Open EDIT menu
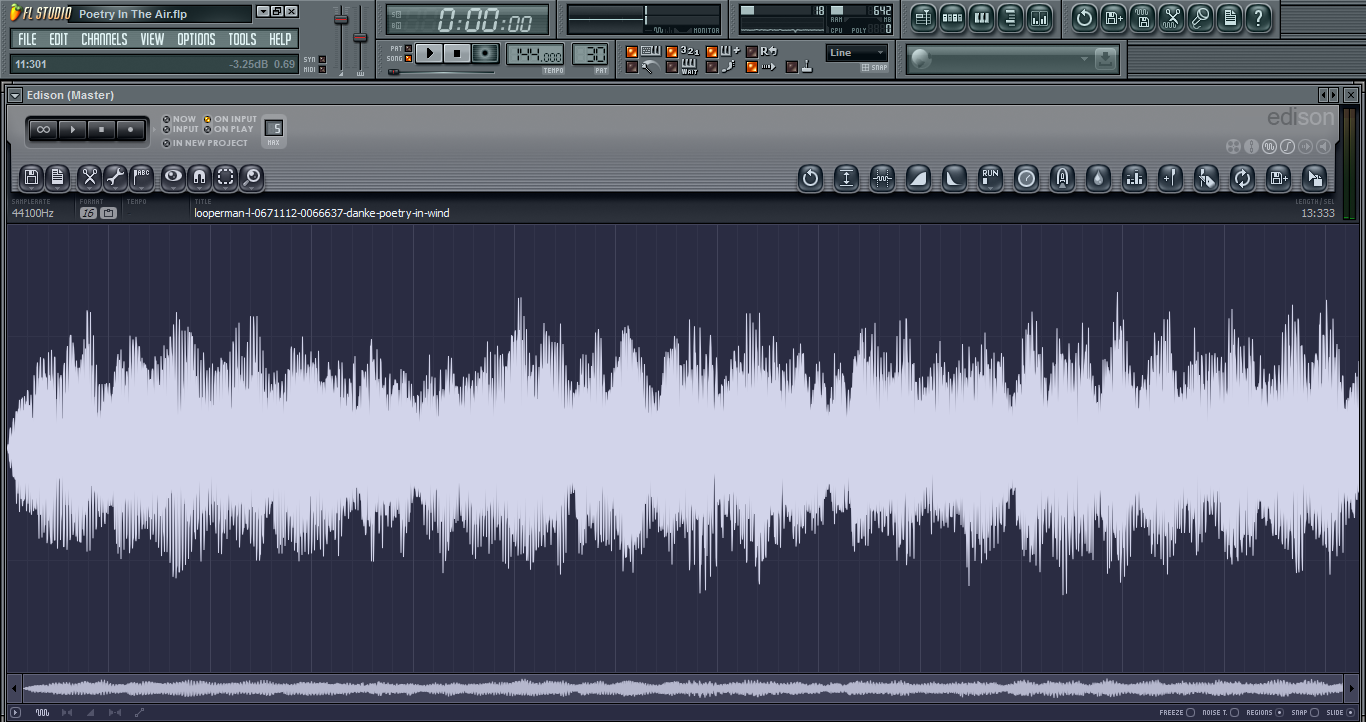The image size is (1366, 722). point(59,40)
